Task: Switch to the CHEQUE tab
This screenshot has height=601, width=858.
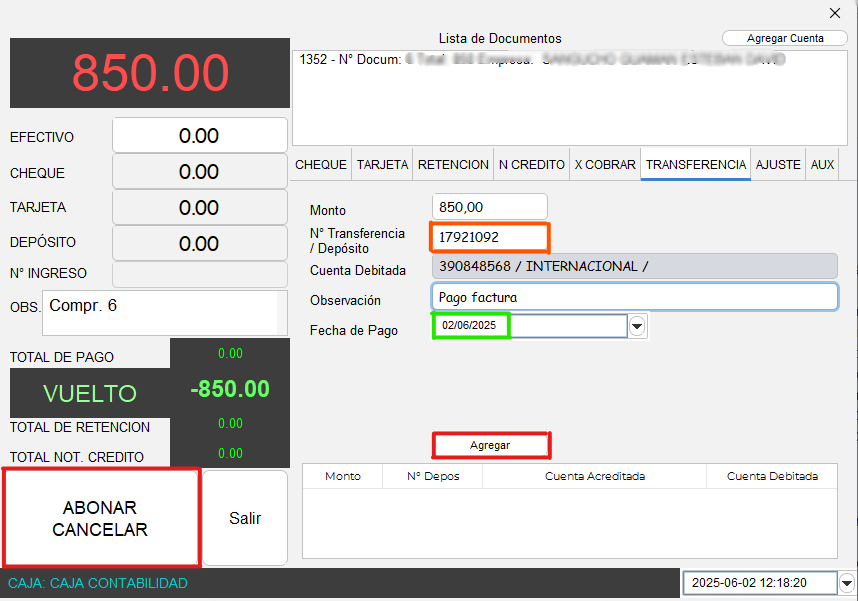Action: pyautogui.click(x=321, y=165)
